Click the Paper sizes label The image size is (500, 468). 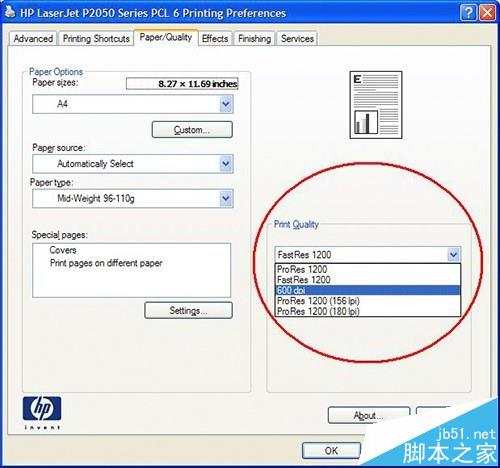[x=55, y=82]
